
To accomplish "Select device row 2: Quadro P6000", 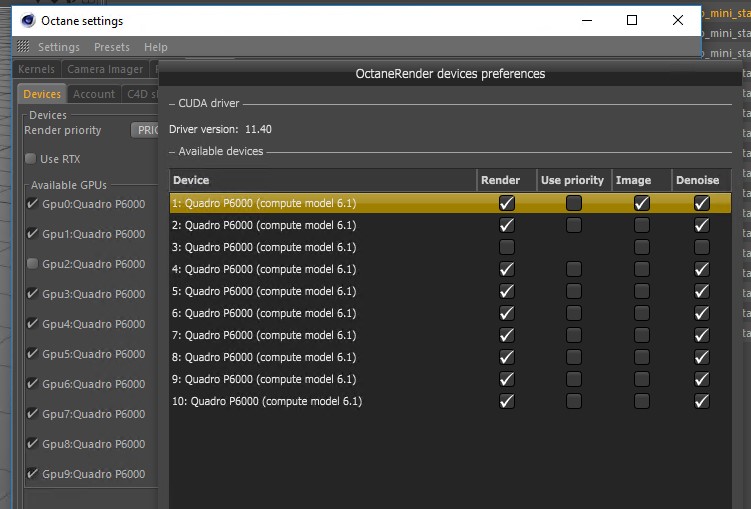I will (450, 225).
